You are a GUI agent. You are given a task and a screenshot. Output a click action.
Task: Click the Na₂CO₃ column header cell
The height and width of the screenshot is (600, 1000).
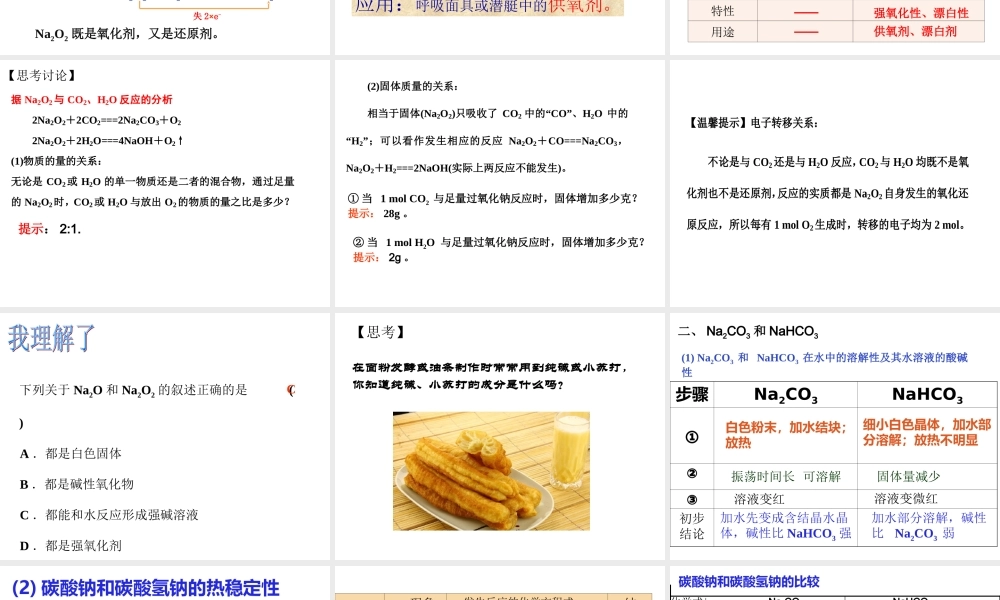(x=786, y=395)
